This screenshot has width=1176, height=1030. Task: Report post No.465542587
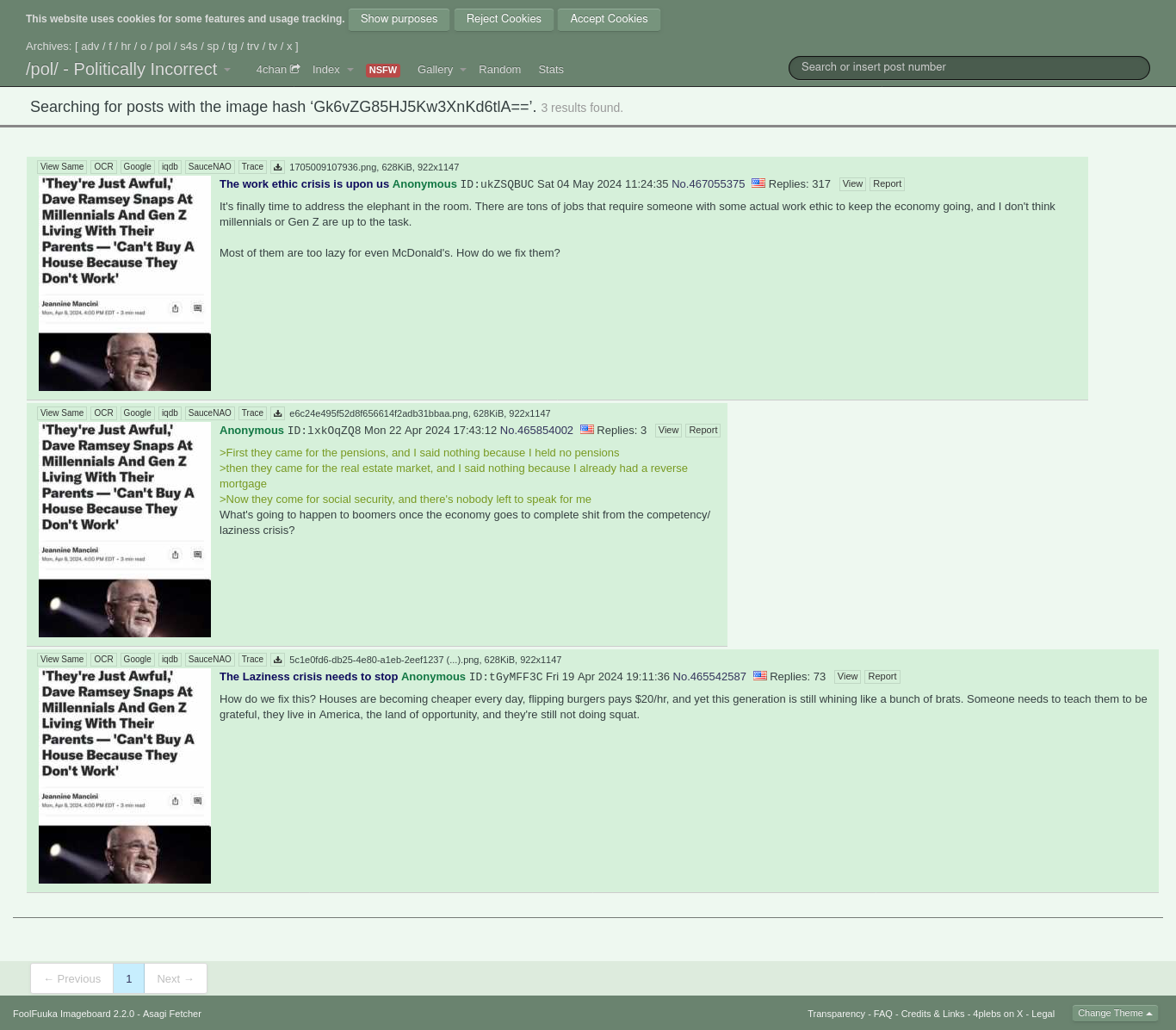coord(882,677)
